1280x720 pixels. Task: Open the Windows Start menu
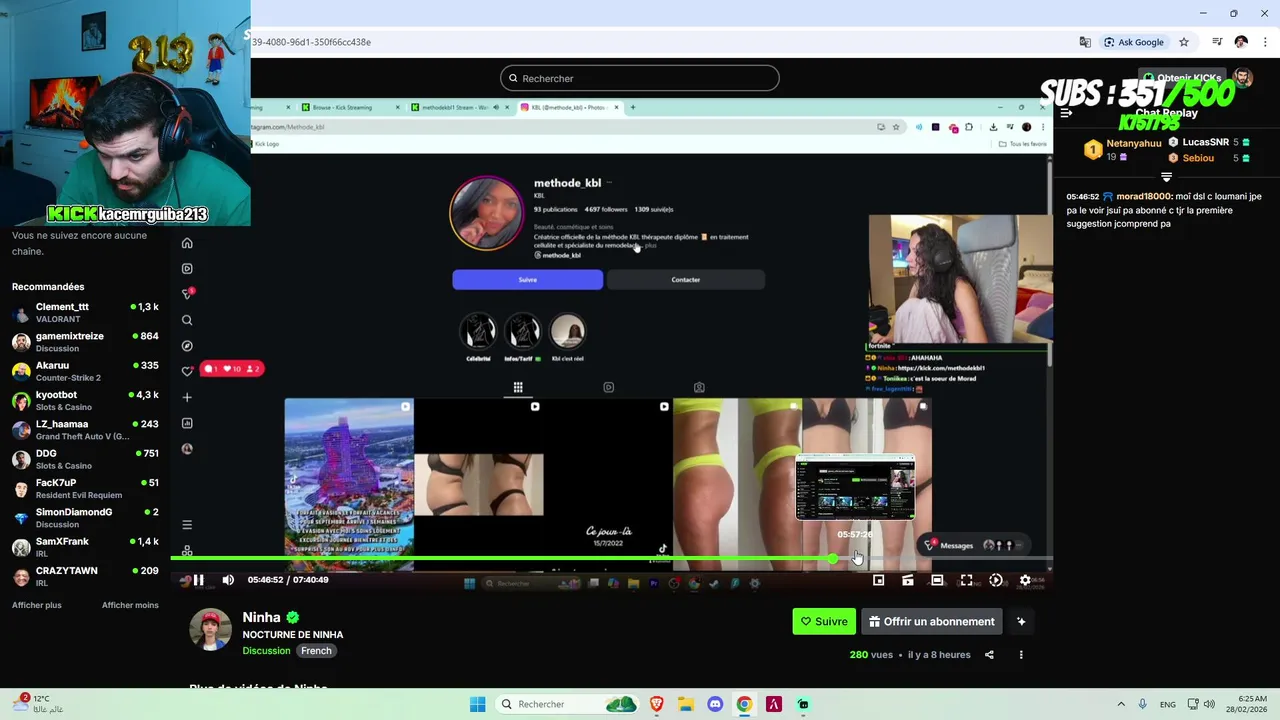[477, 704]
